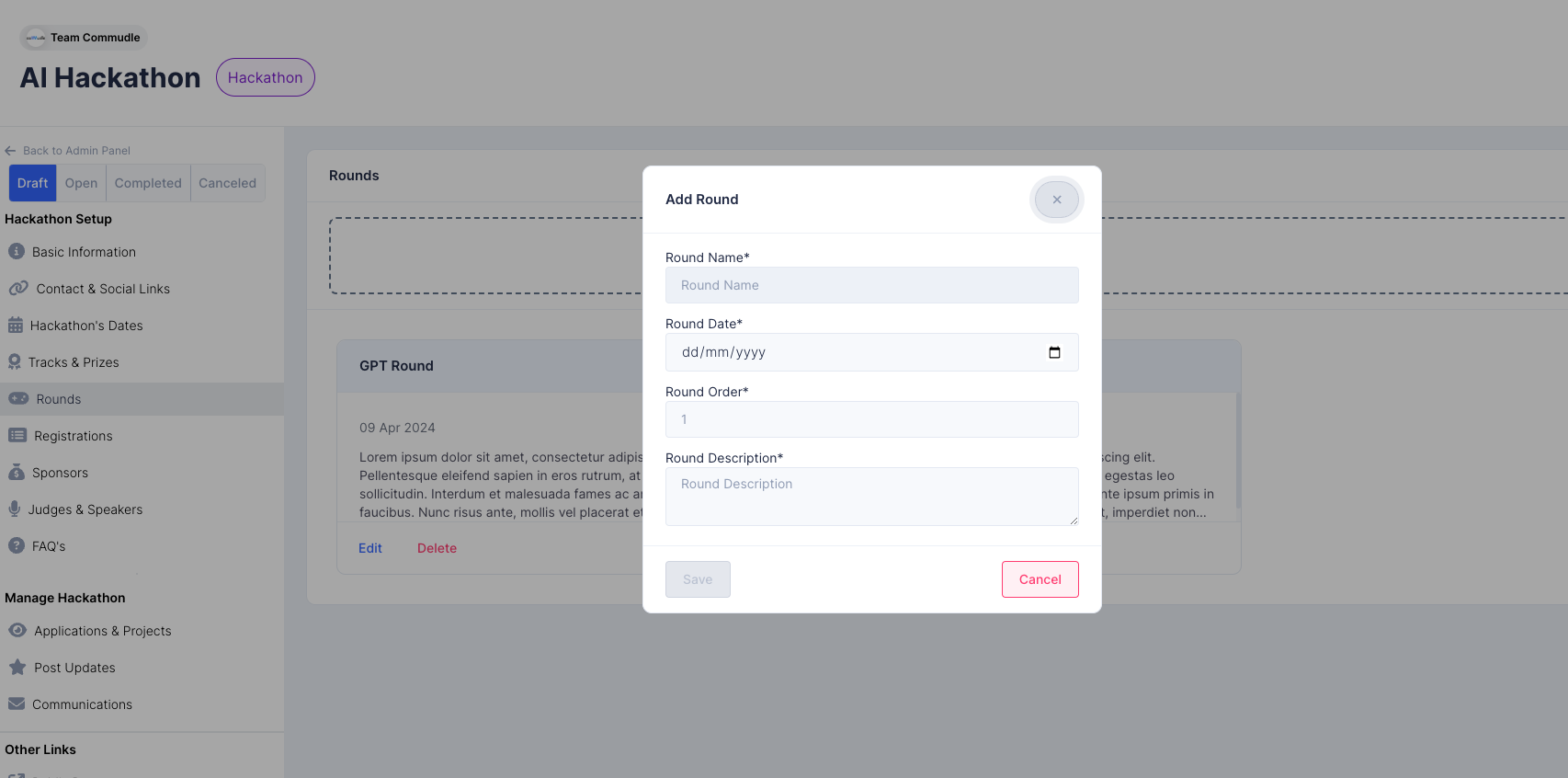Click the Sponsors money bag icon

coord(17,472)
